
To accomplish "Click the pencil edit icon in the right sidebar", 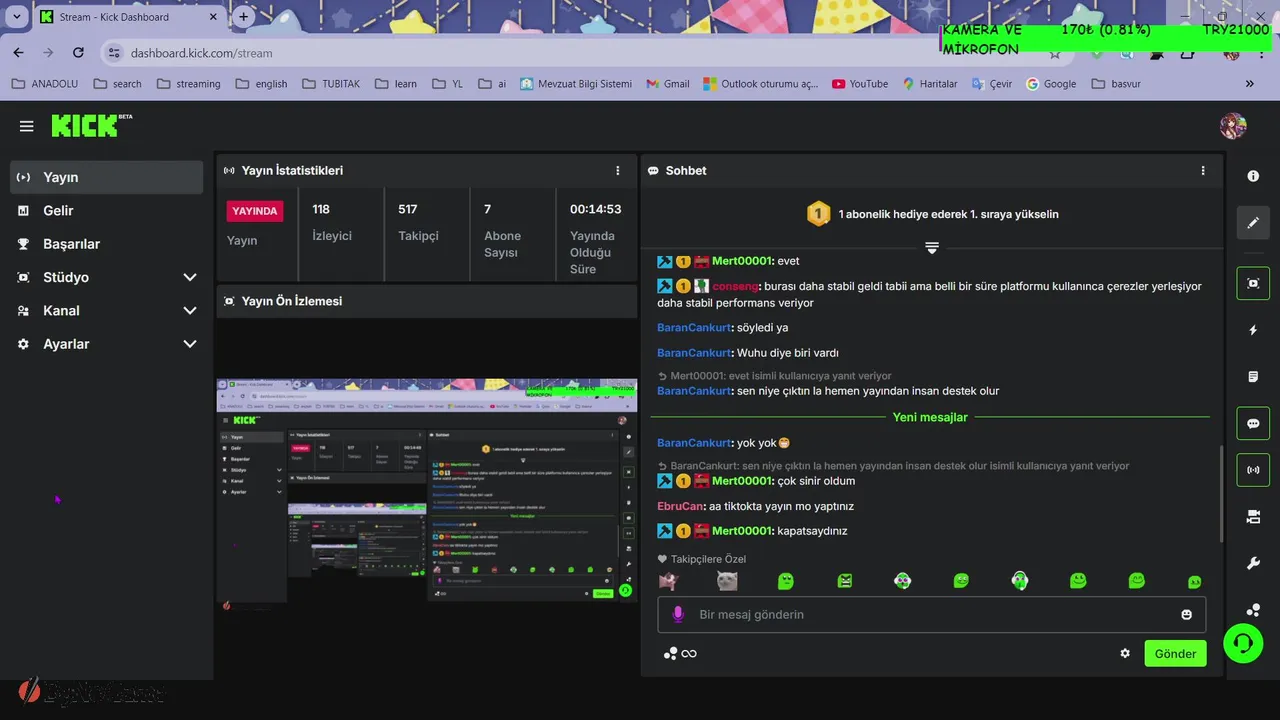I will [x=1253, y=223].
